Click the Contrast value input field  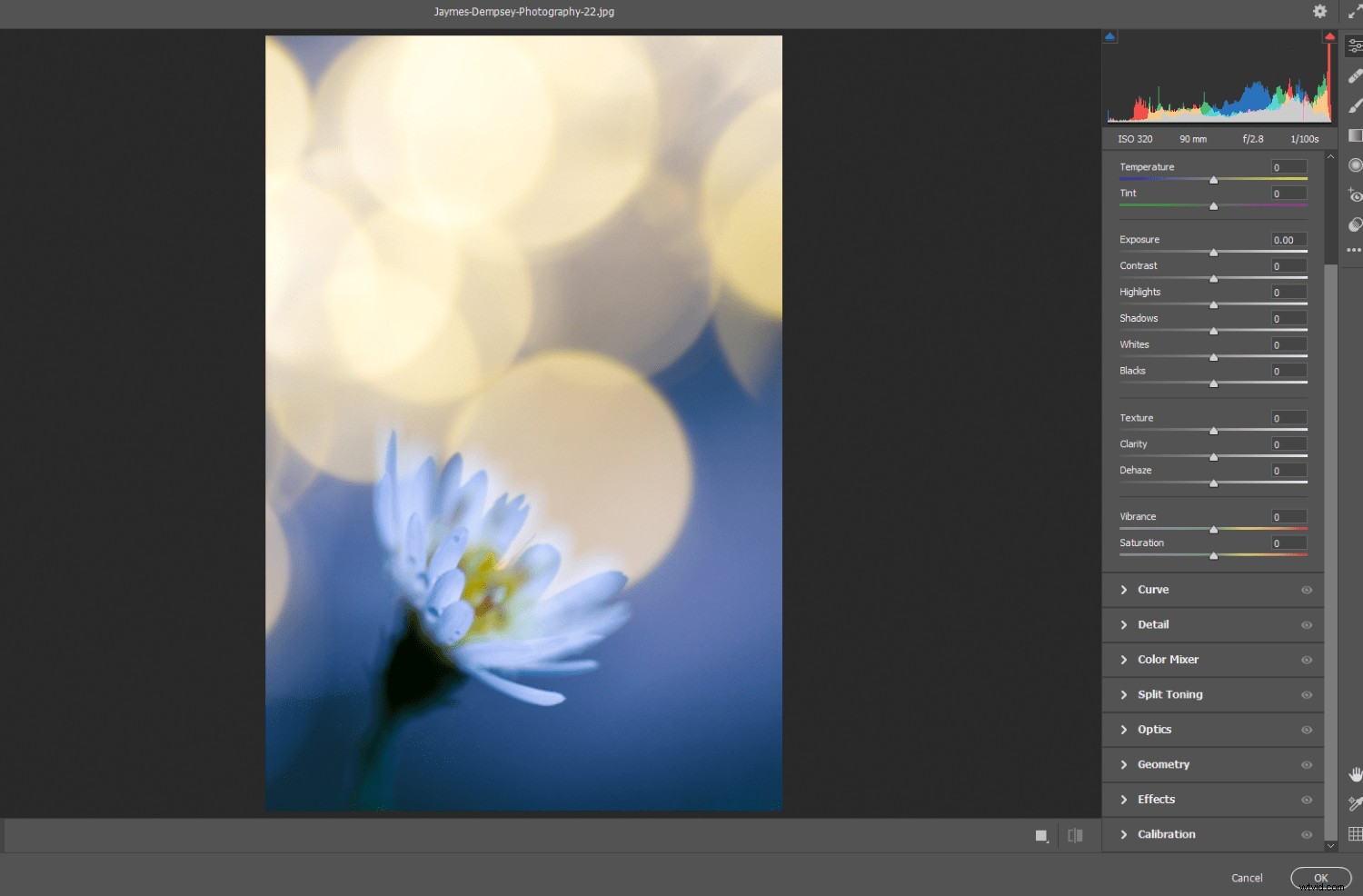1288,265
